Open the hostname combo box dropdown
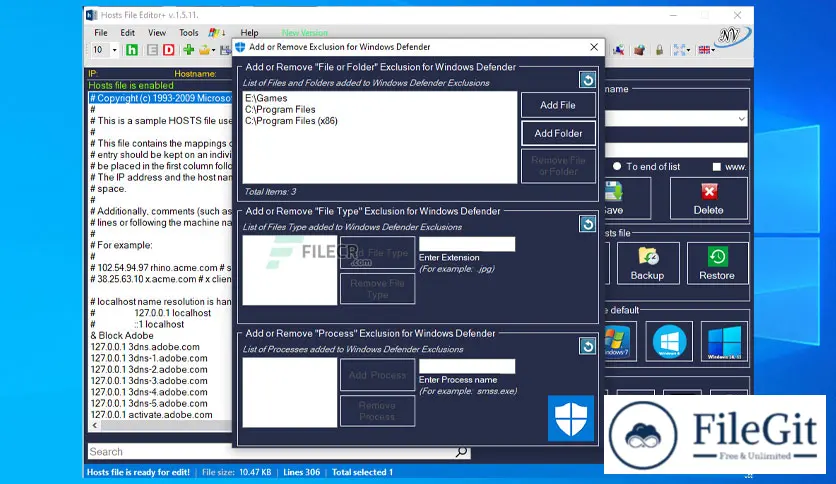 (741, 118)
